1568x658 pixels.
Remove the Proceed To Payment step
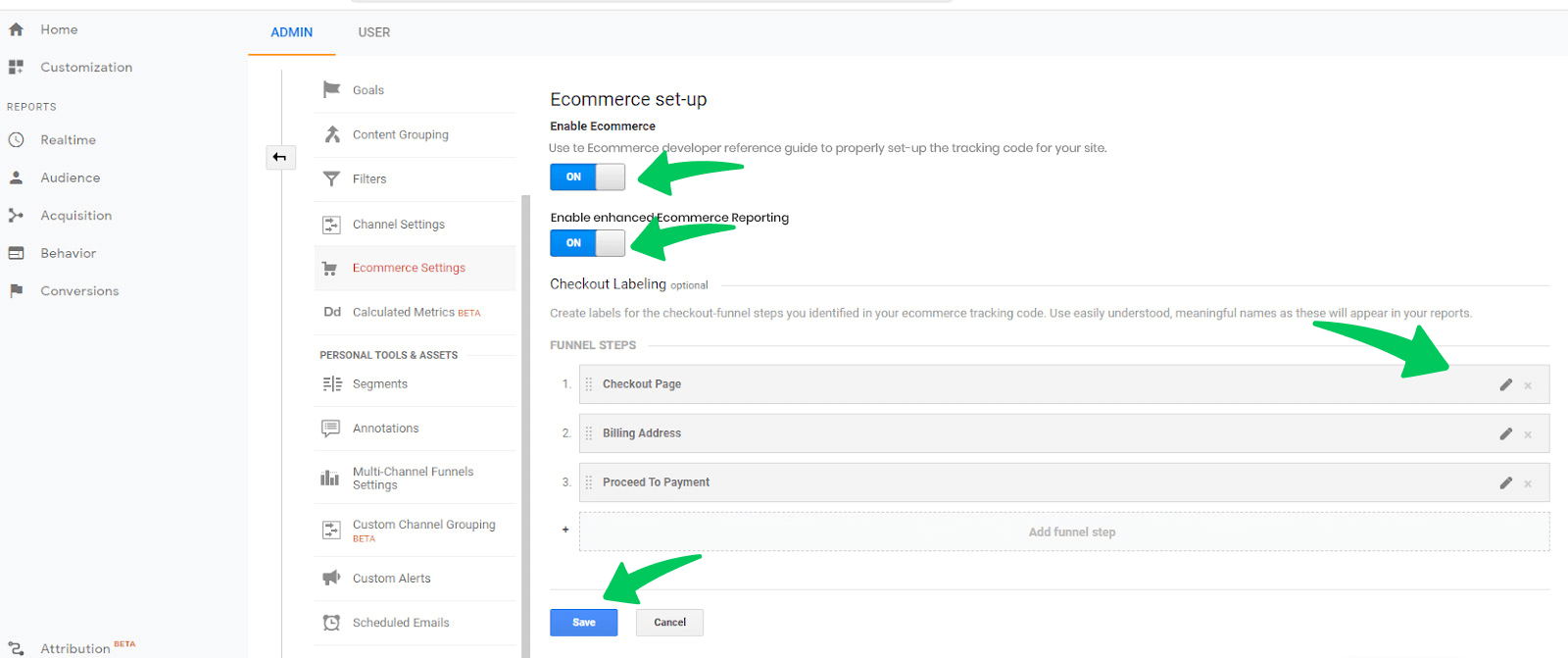pos(1528,483)
